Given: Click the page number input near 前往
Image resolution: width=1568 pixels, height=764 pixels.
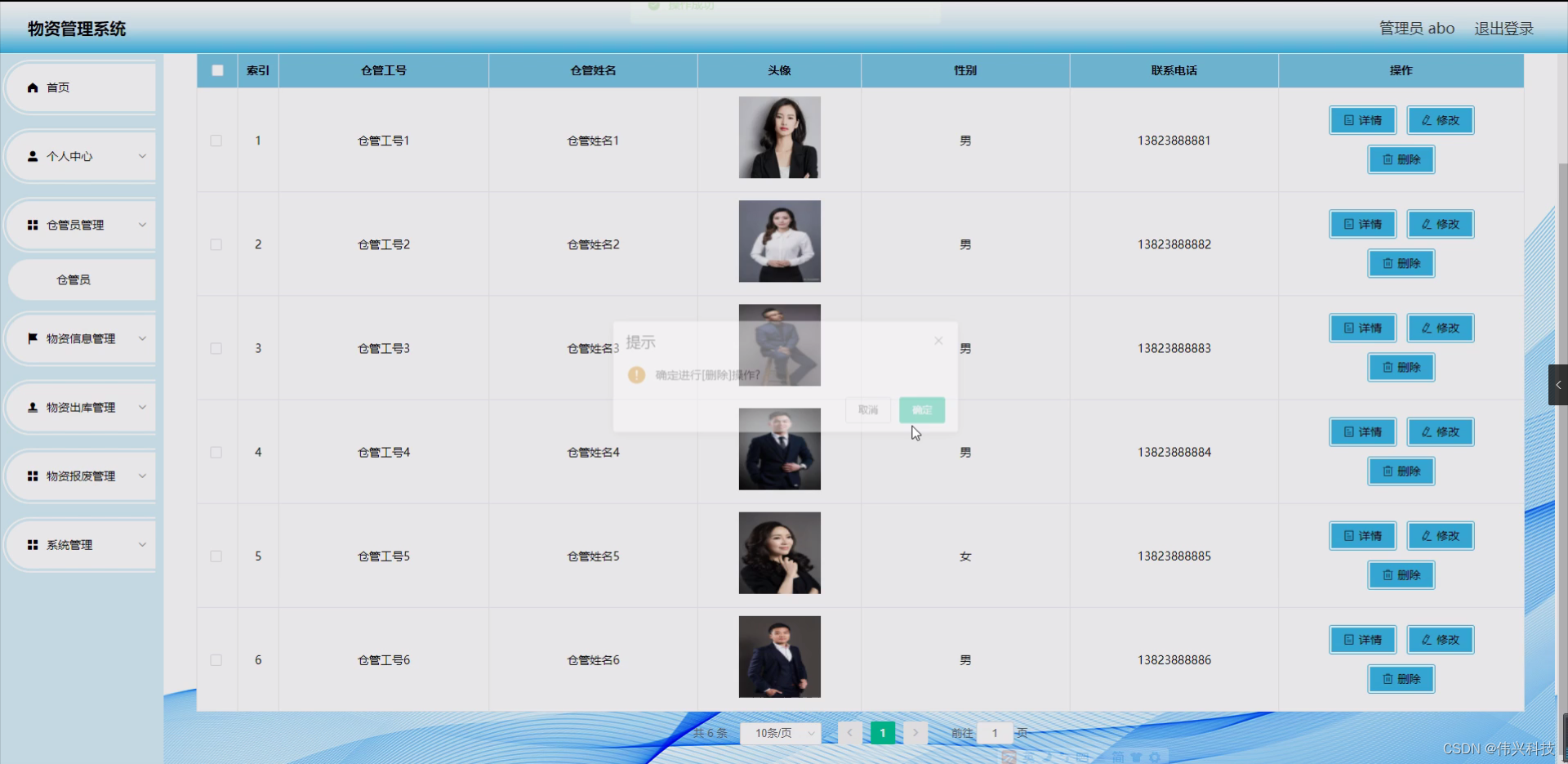Looking at the screenshot, I should click(x=996, y=733).
